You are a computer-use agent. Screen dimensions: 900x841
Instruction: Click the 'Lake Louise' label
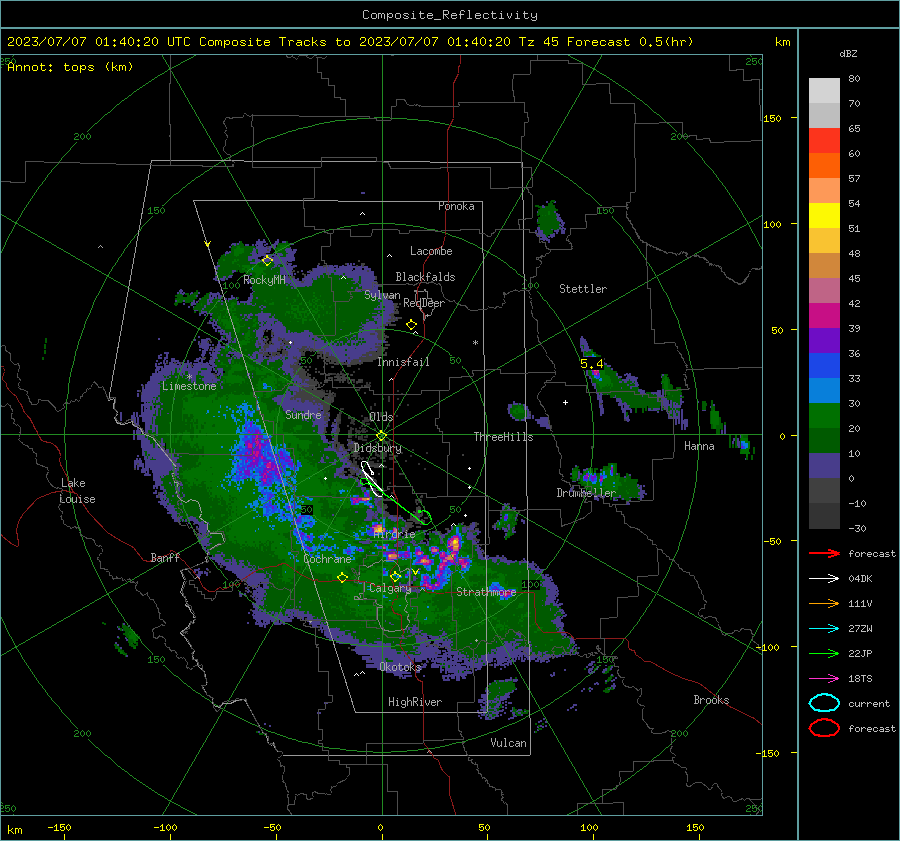[x=77, y=491]
